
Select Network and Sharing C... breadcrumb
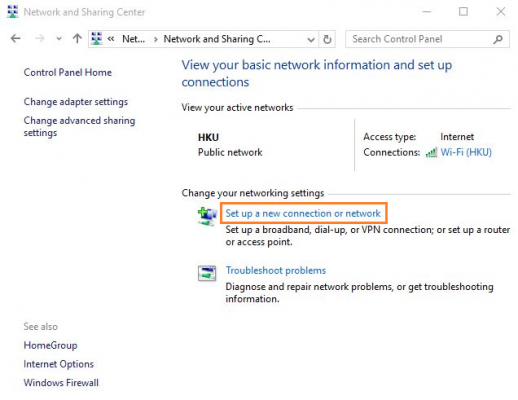217,39
